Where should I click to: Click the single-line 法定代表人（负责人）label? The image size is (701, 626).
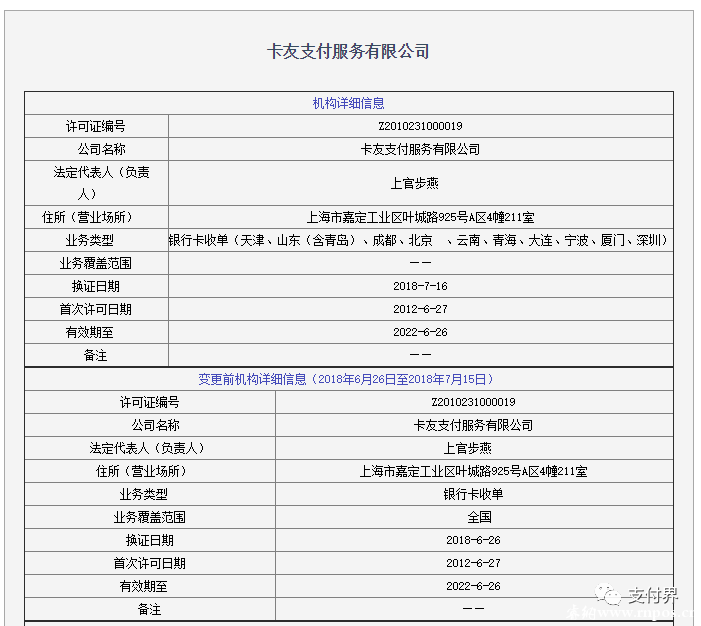click(x=147, y=448)
